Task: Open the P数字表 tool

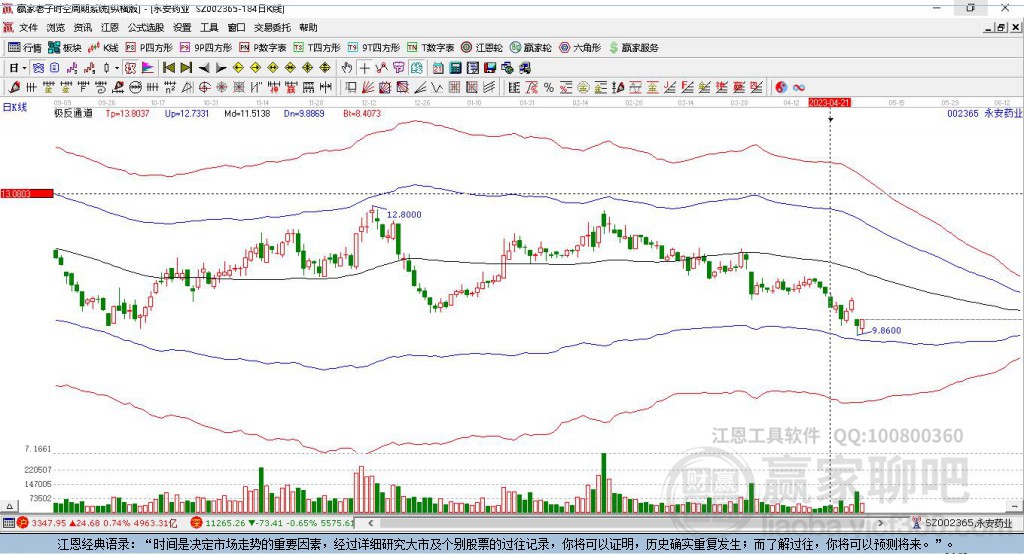Action: click(x=263, y=48)
